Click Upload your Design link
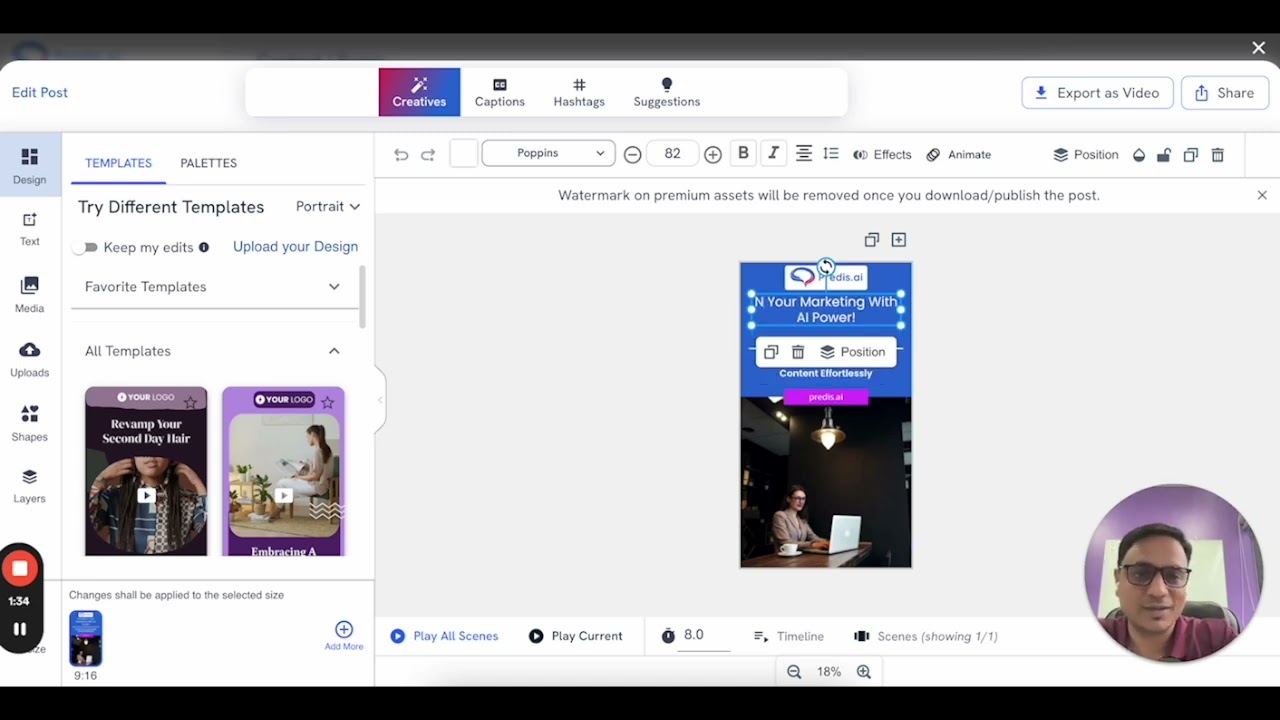 point(295,246)
